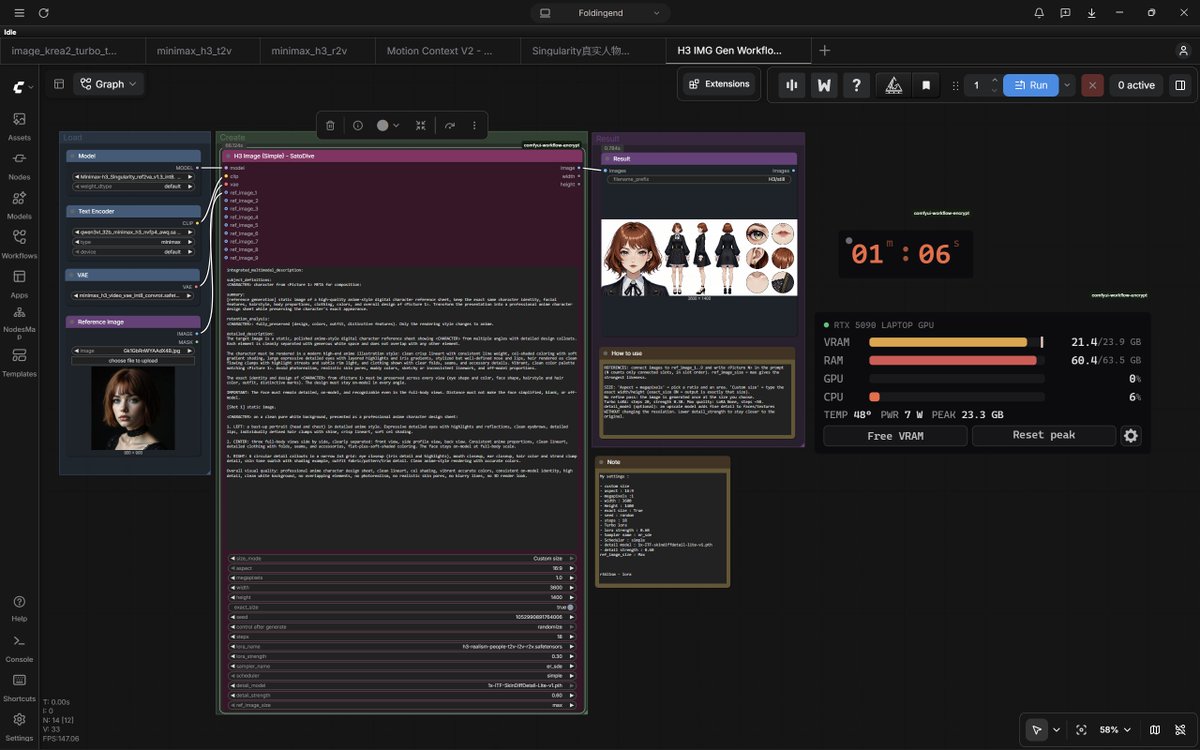The height and width of the screenshot is (750, 1200).
Task: Open more options on the selection toolbar
Action: pyautogui.click(x=474, y=125)
